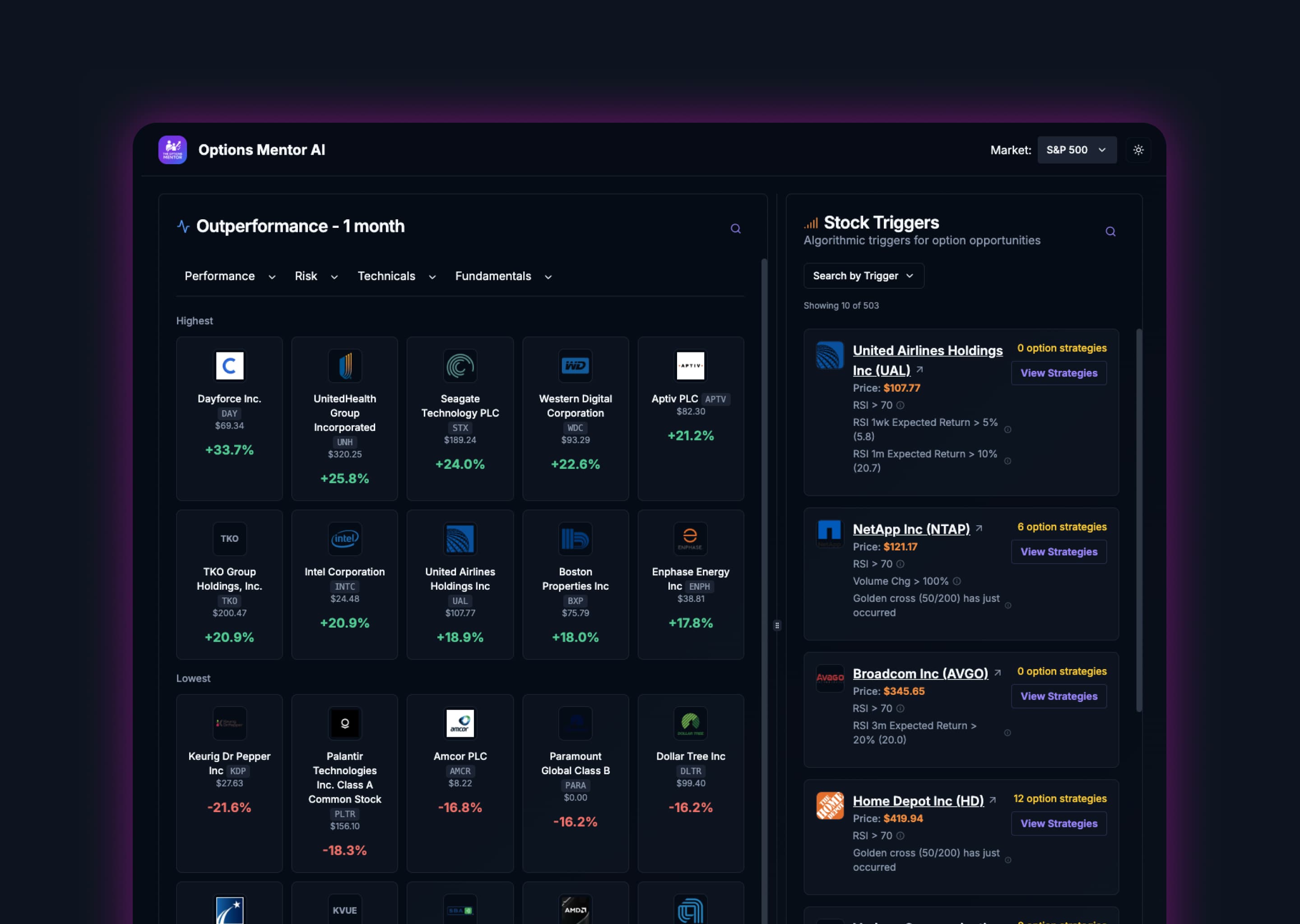
Task: Click the Western Digital logo icon
Action: 575,366
